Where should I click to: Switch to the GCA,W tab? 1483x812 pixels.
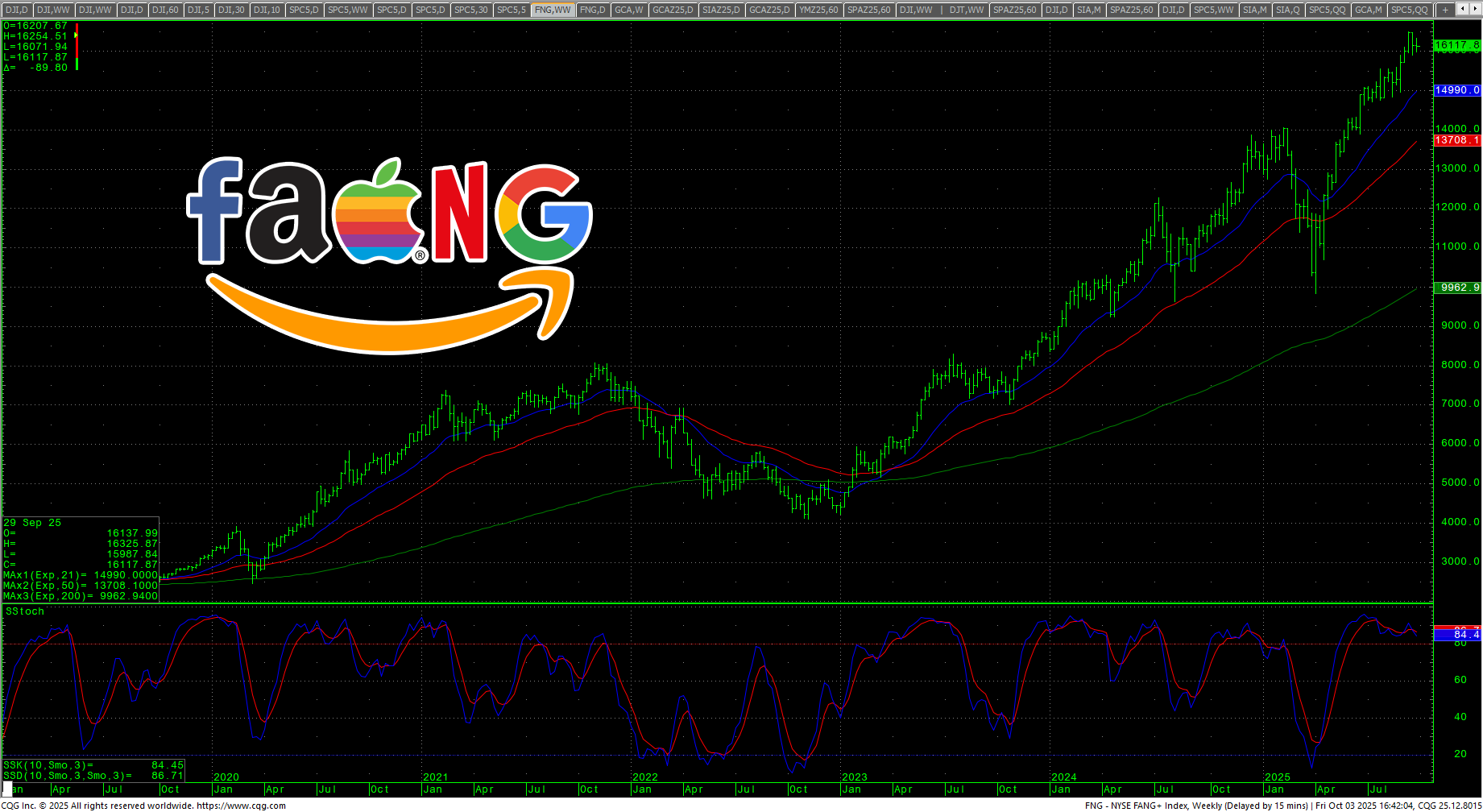(x=628, y=10)
